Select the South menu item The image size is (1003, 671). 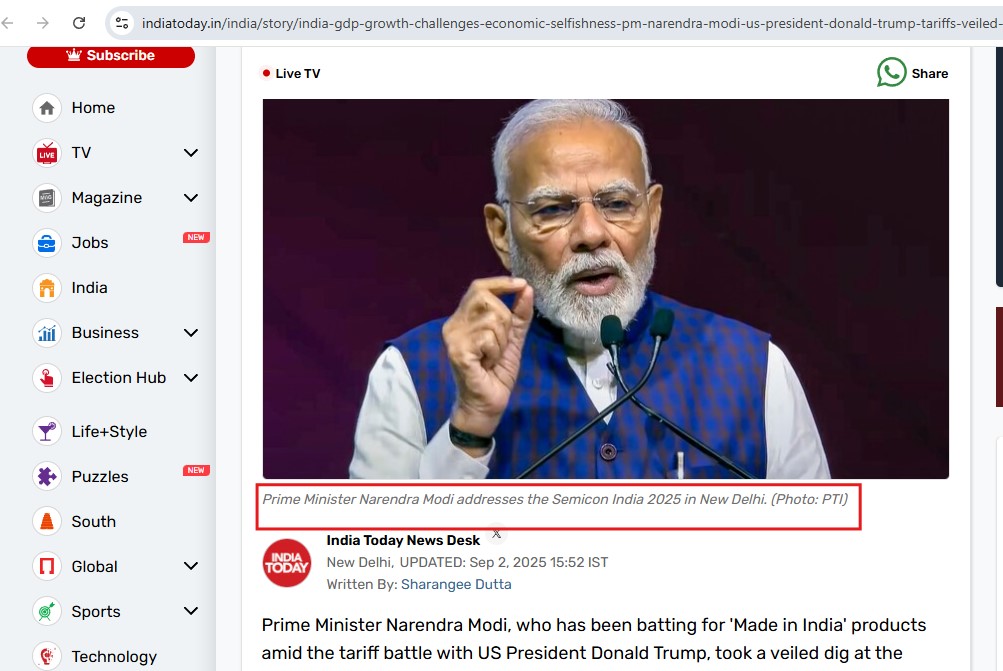pos(93,522)
